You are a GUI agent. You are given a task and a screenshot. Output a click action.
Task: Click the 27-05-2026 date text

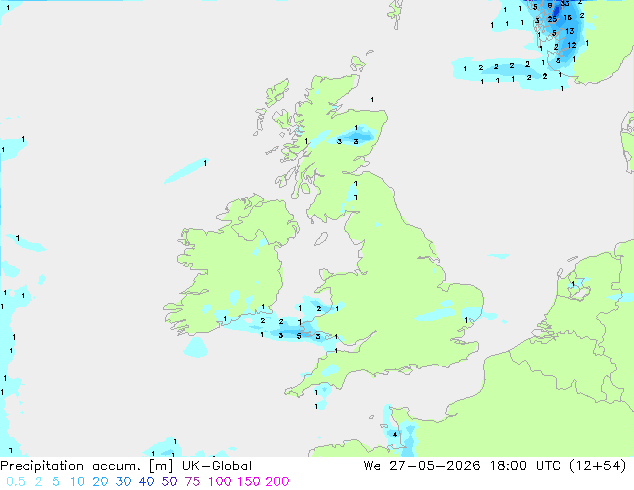click(x=435, y=466)
